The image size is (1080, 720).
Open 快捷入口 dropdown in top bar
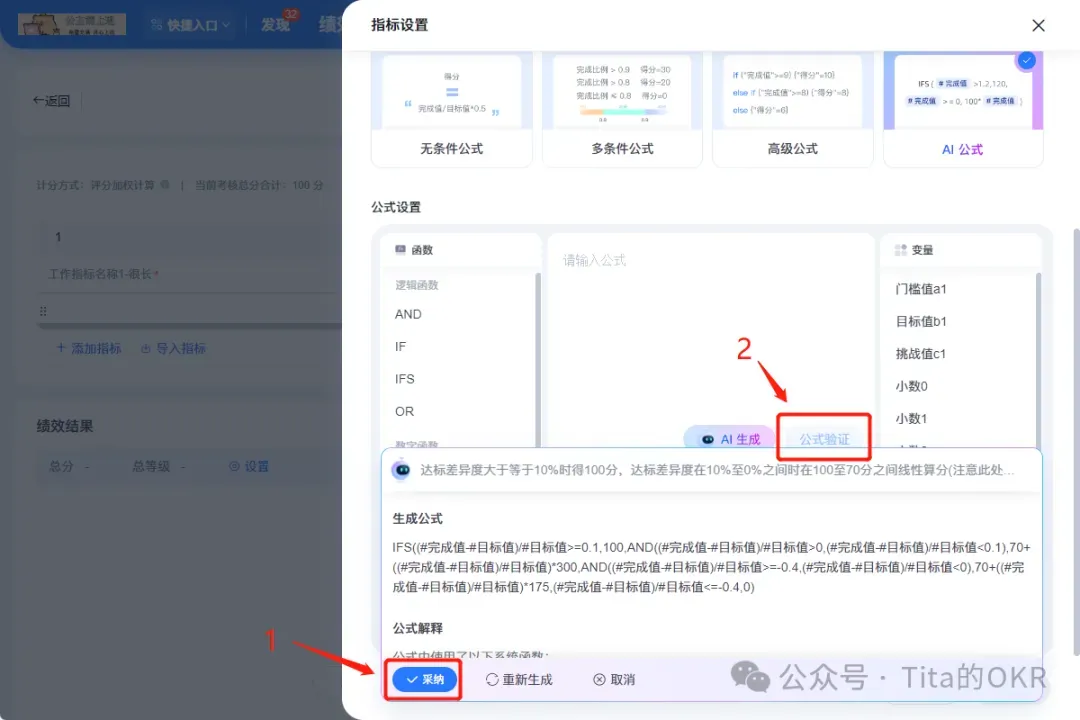[x=191, y=25]
